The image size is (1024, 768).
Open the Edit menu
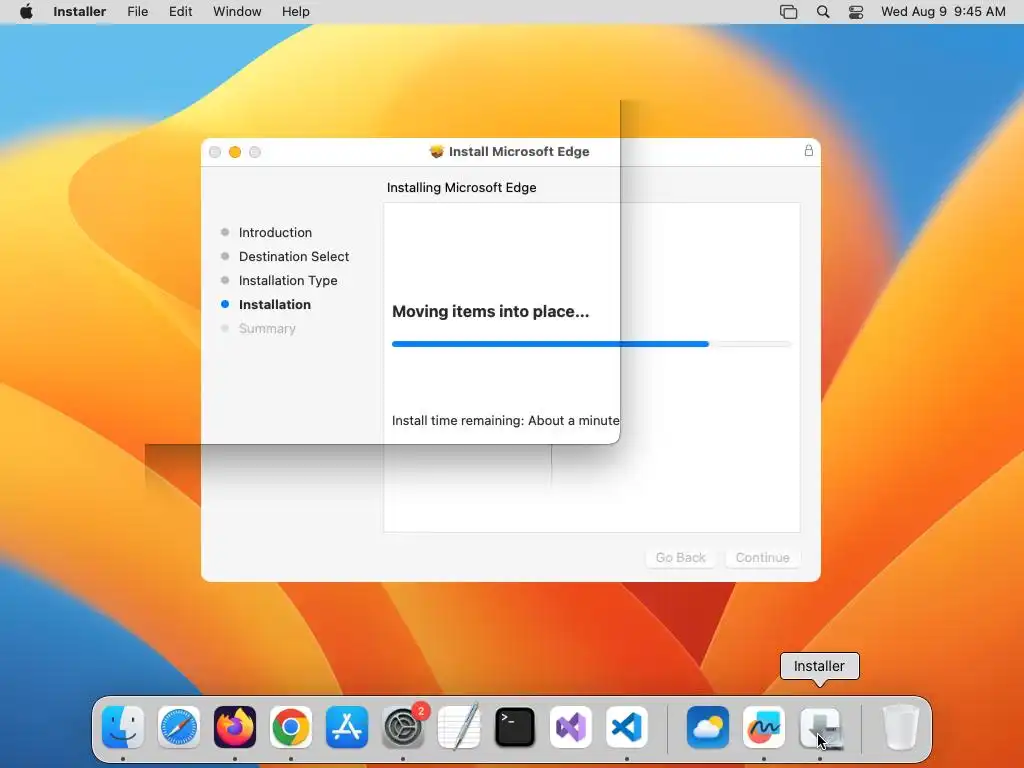point(180,12)
